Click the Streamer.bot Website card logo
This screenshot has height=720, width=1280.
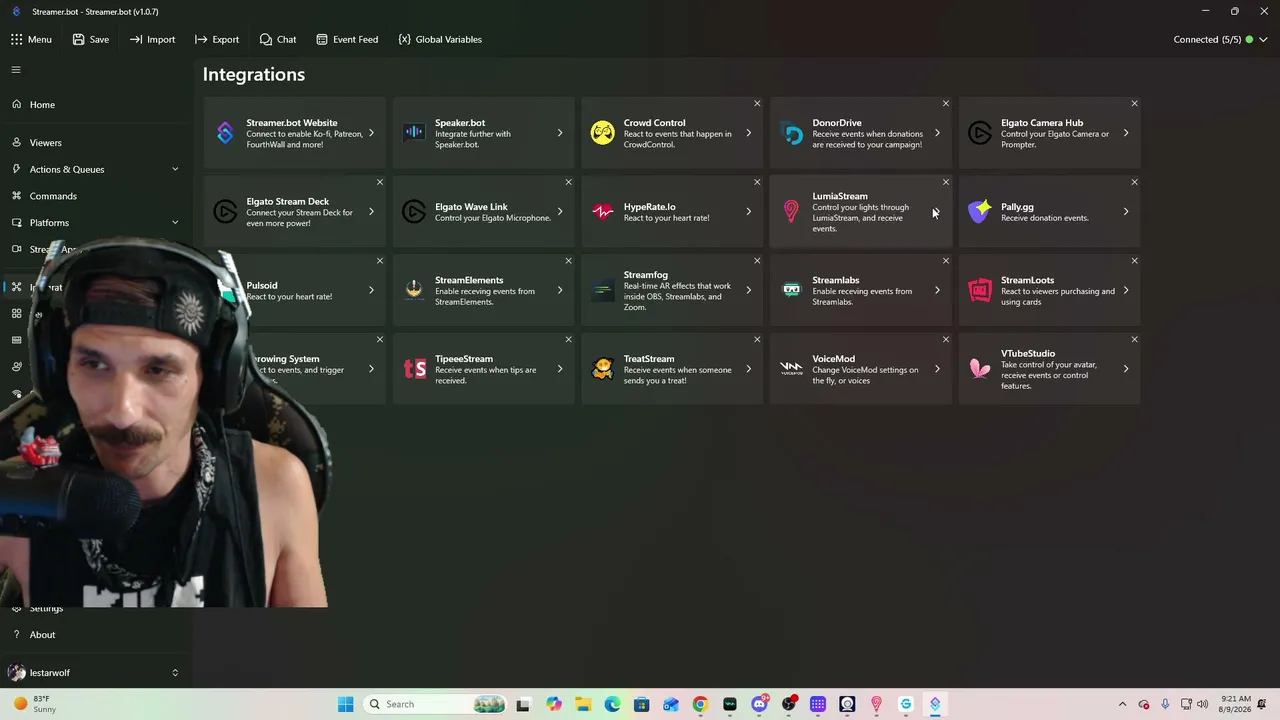pyautogui.click(x=225, y=133)
